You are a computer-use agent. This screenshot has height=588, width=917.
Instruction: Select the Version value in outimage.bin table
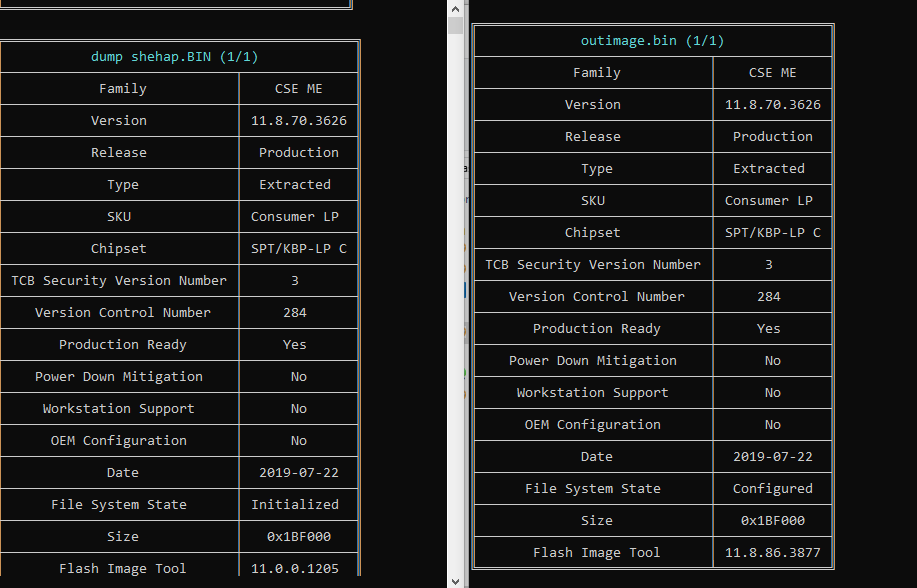(x=773, y=105)
